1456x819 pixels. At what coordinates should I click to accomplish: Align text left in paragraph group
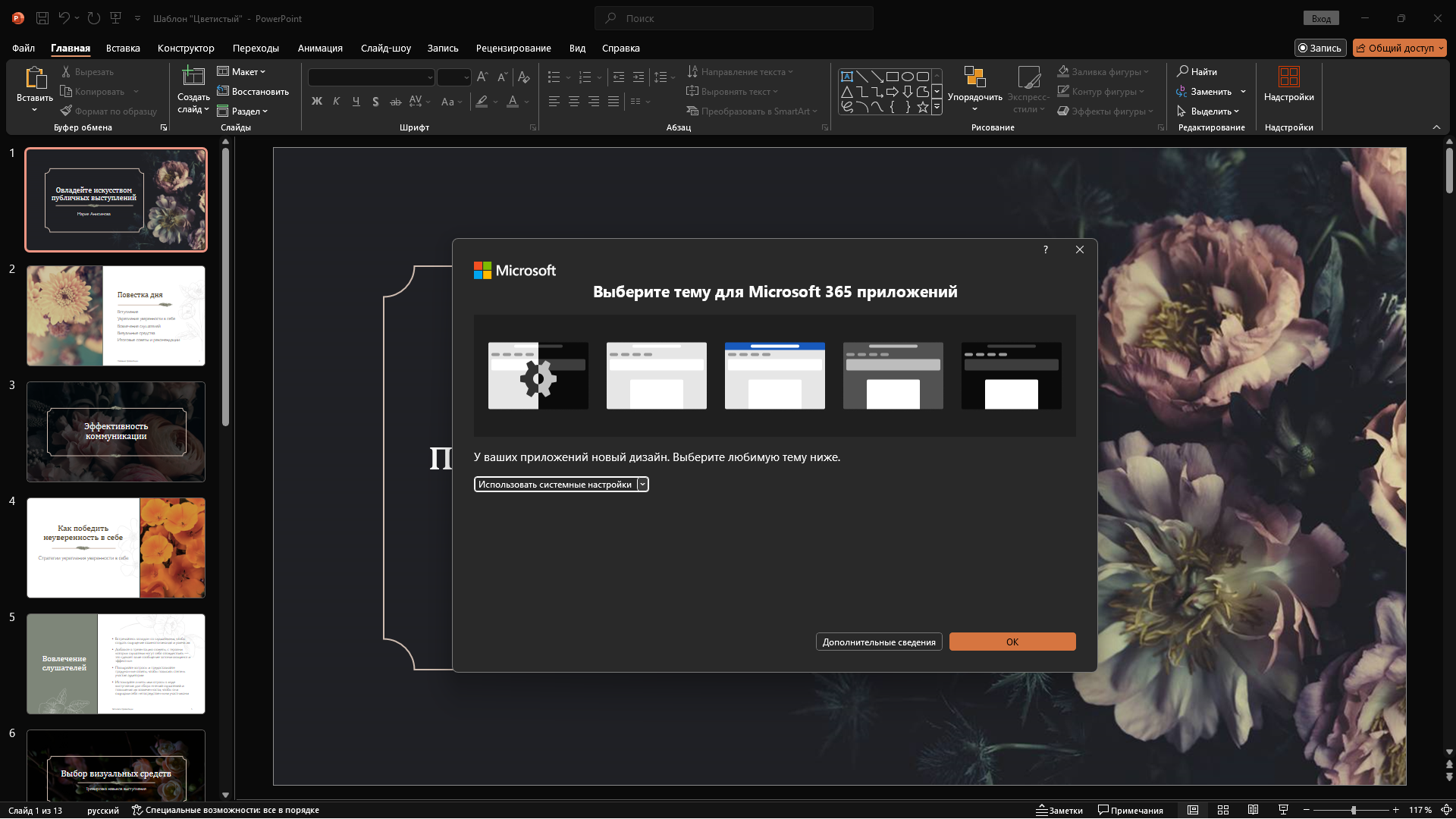554,102
